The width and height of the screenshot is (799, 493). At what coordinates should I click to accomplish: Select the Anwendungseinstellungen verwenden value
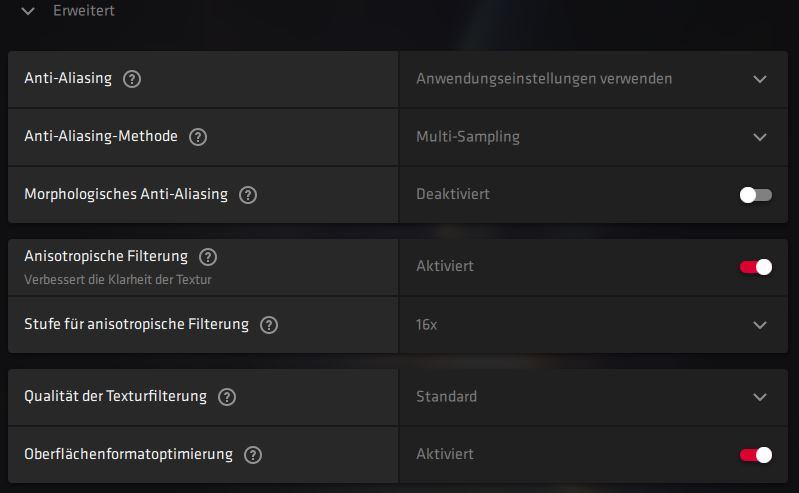(x=544, y=79)
